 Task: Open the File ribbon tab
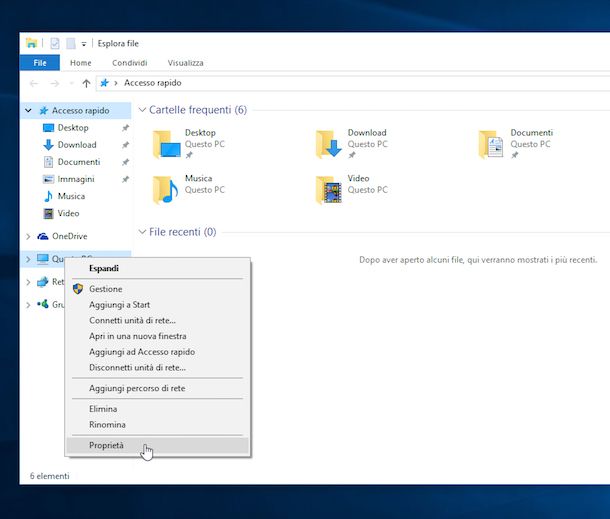tap(40, 63)
